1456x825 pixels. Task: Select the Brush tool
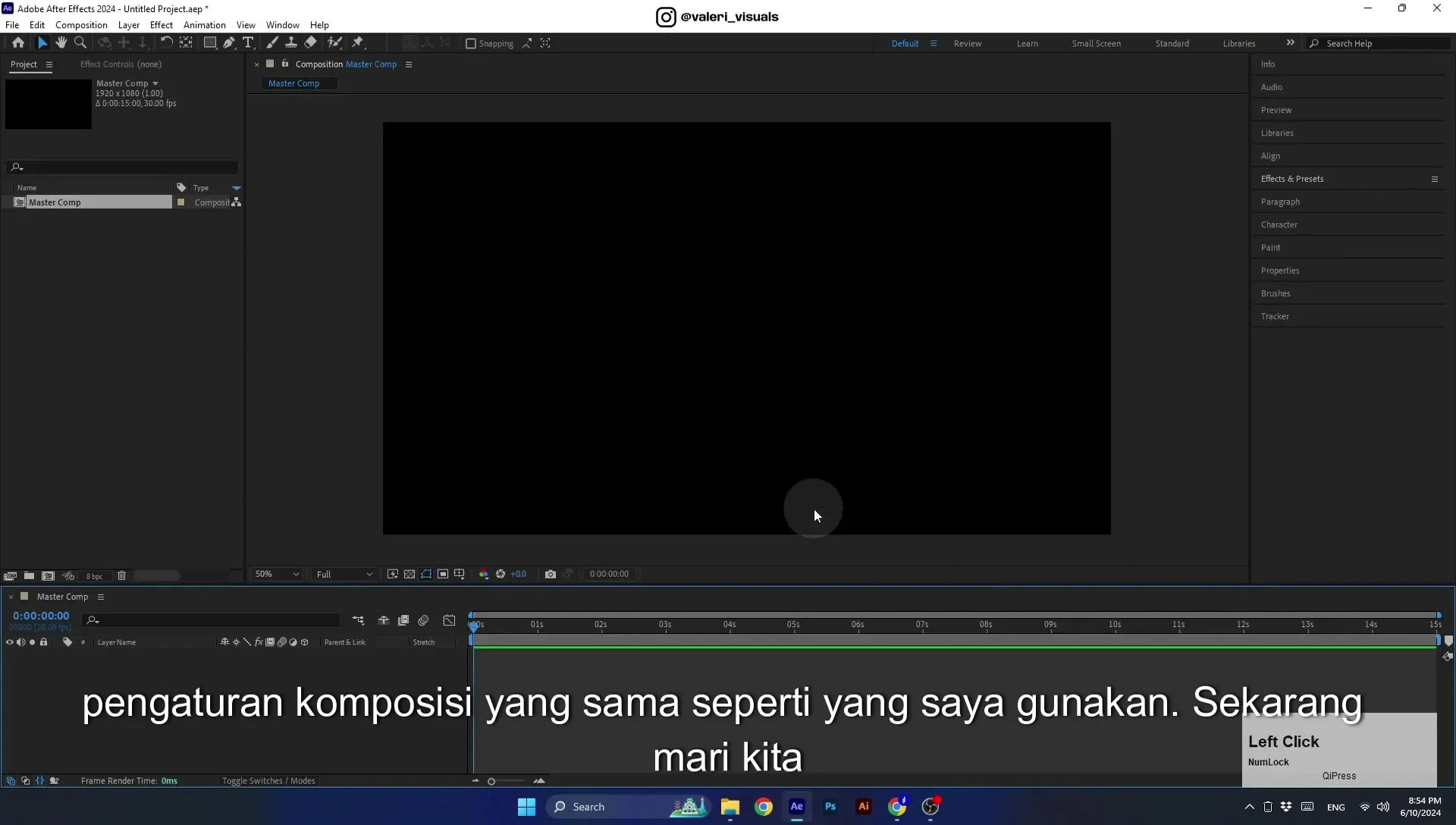(272, 43)
